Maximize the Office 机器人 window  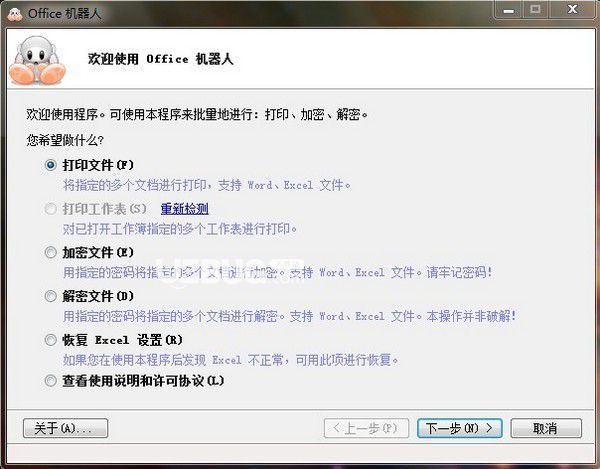tap(535, 10)
